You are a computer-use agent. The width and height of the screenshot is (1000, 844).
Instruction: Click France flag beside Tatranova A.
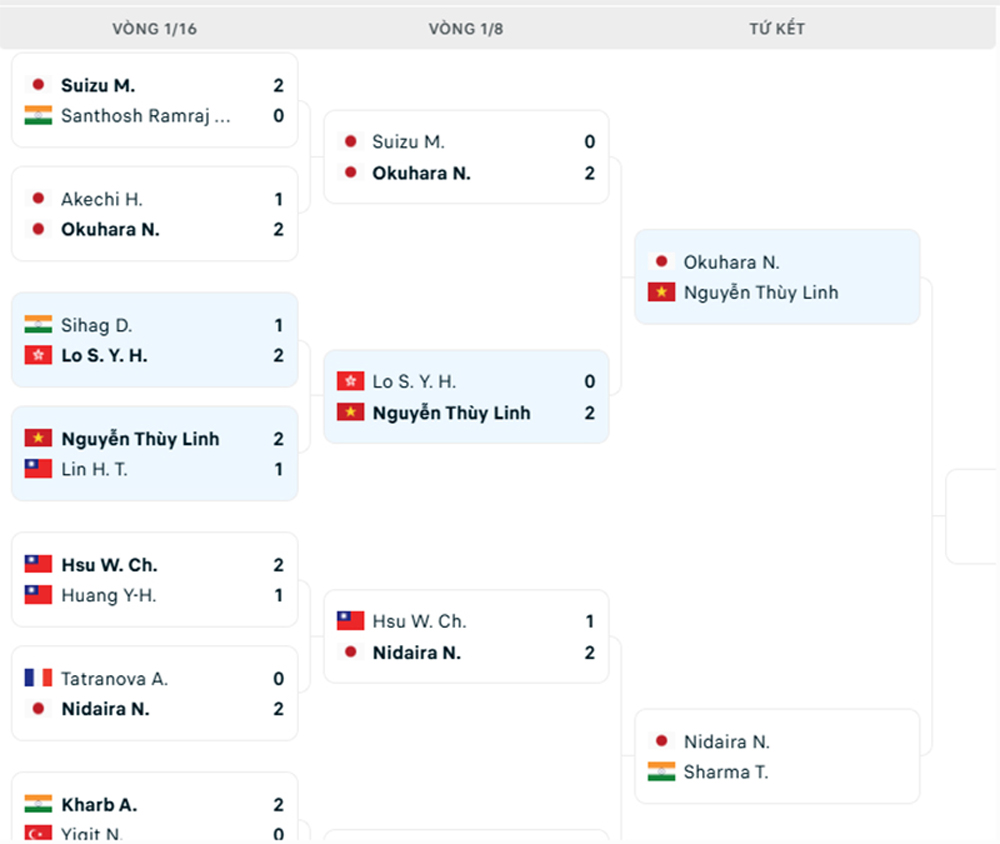click(x=38, y=679)
